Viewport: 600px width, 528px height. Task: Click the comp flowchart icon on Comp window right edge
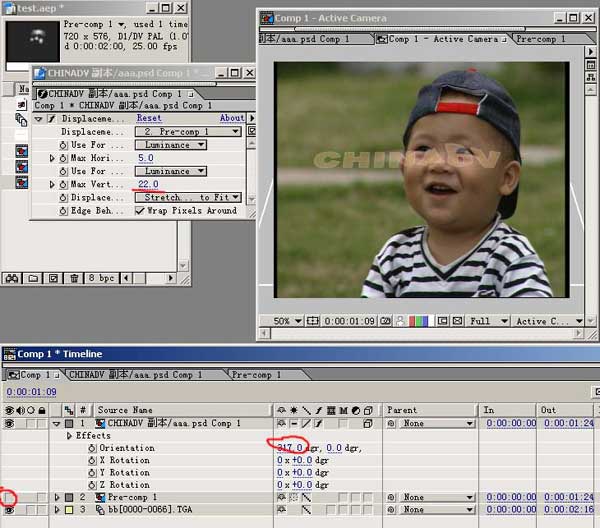591,77
